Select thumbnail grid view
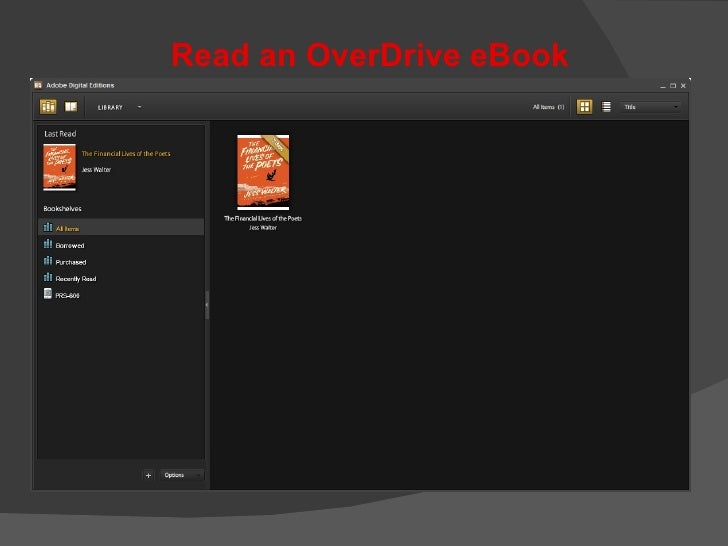Viewport: 728px width, 546px height. (x=584, y=107)
